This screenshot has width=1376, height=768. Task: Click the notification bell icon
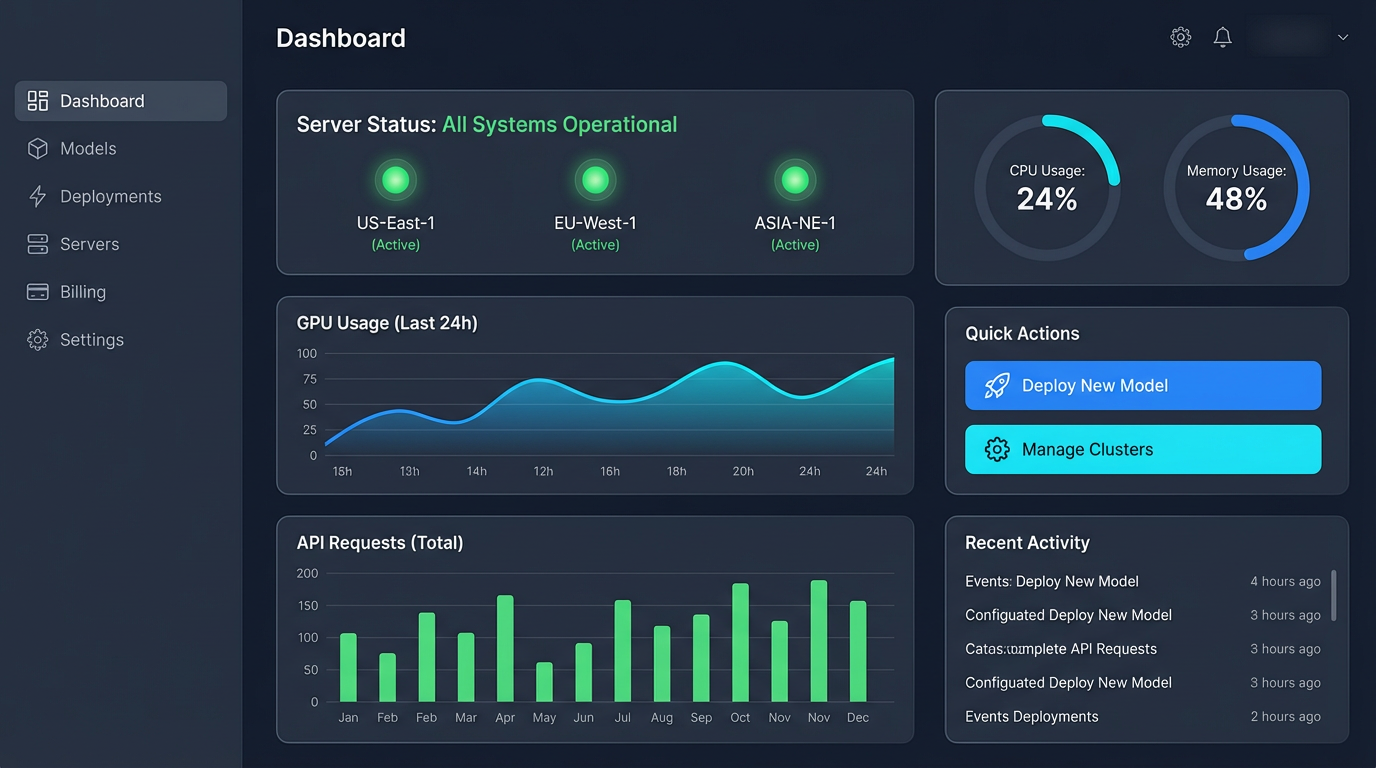(x=1222, y=37)
